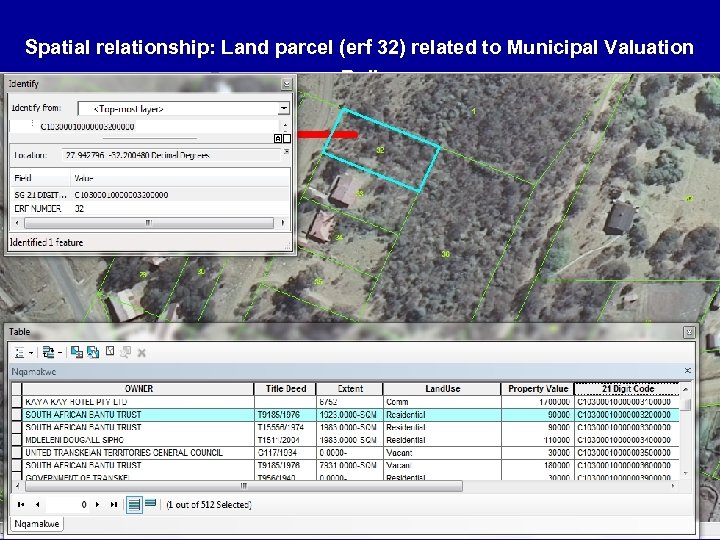720x540 pixels.
Task: Click the current record number field
Action: [68, 504]
